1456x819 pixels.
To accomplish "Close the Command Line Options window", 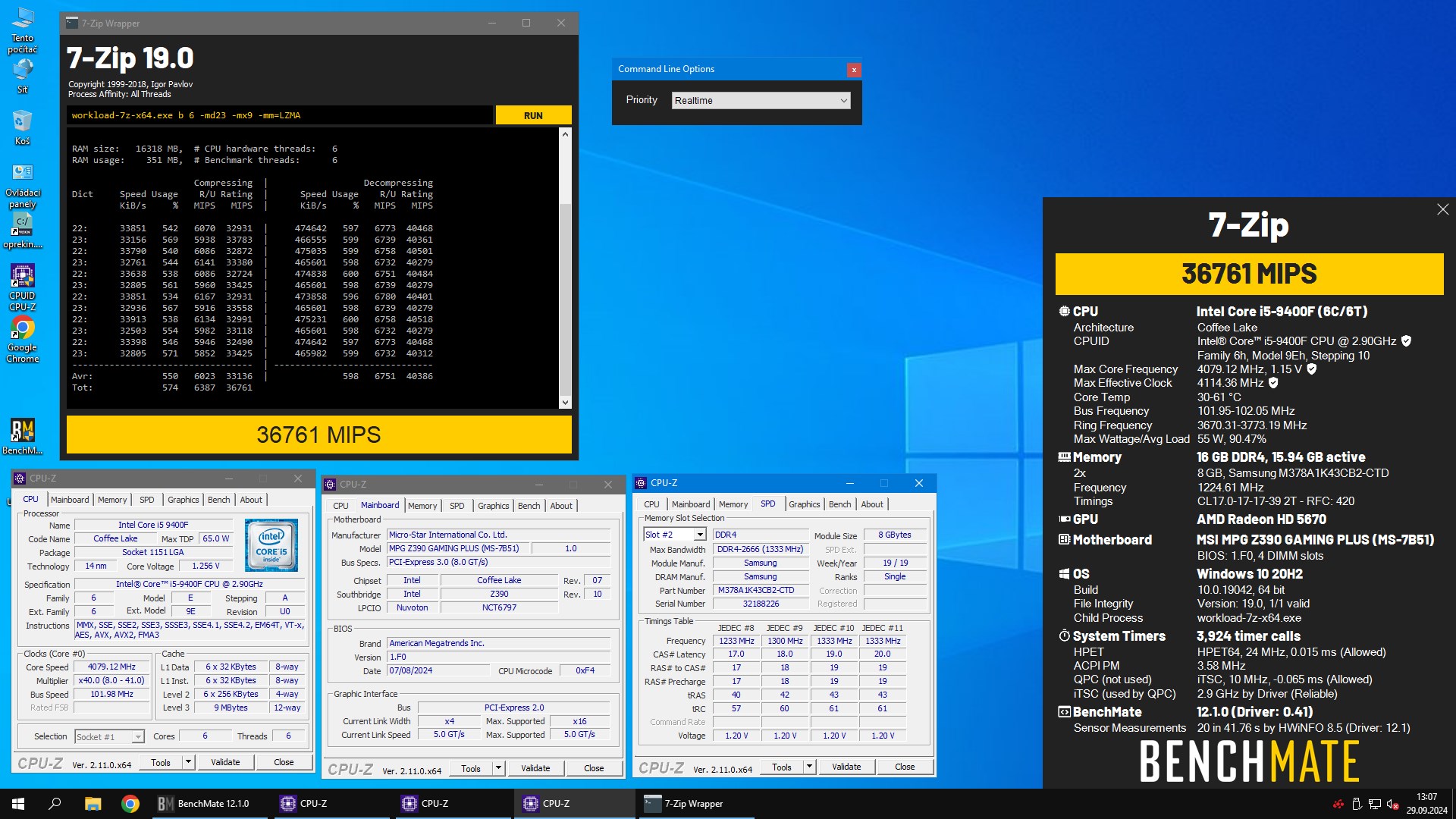I will [x=854, y=70].
